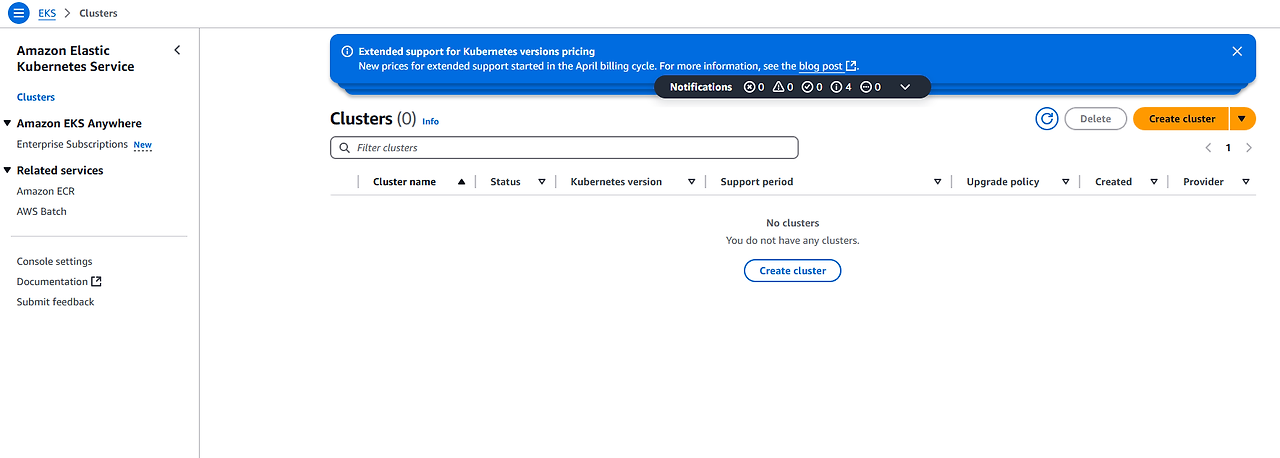The height and width of the screenshot is (458, 1280).
Task: Sort by the Kubernetes version column
Action: [x=691, y=182]
